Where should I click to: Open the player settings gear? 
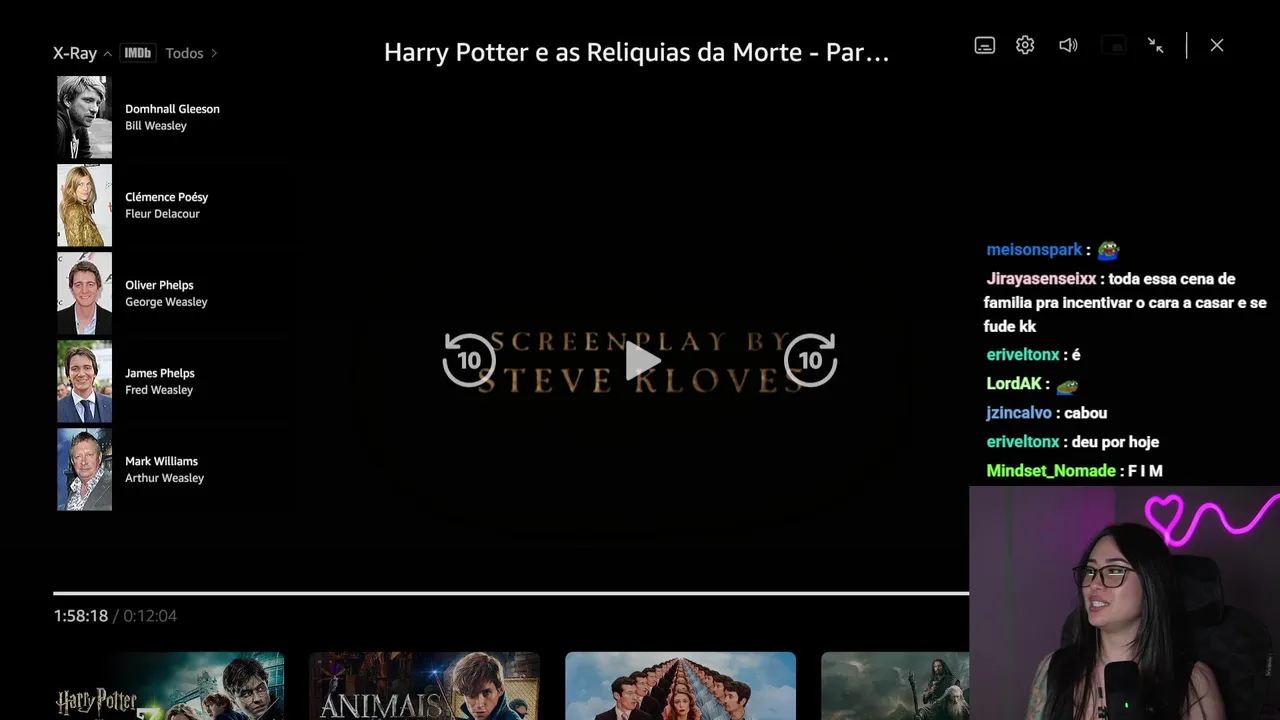click(1025, 45)
